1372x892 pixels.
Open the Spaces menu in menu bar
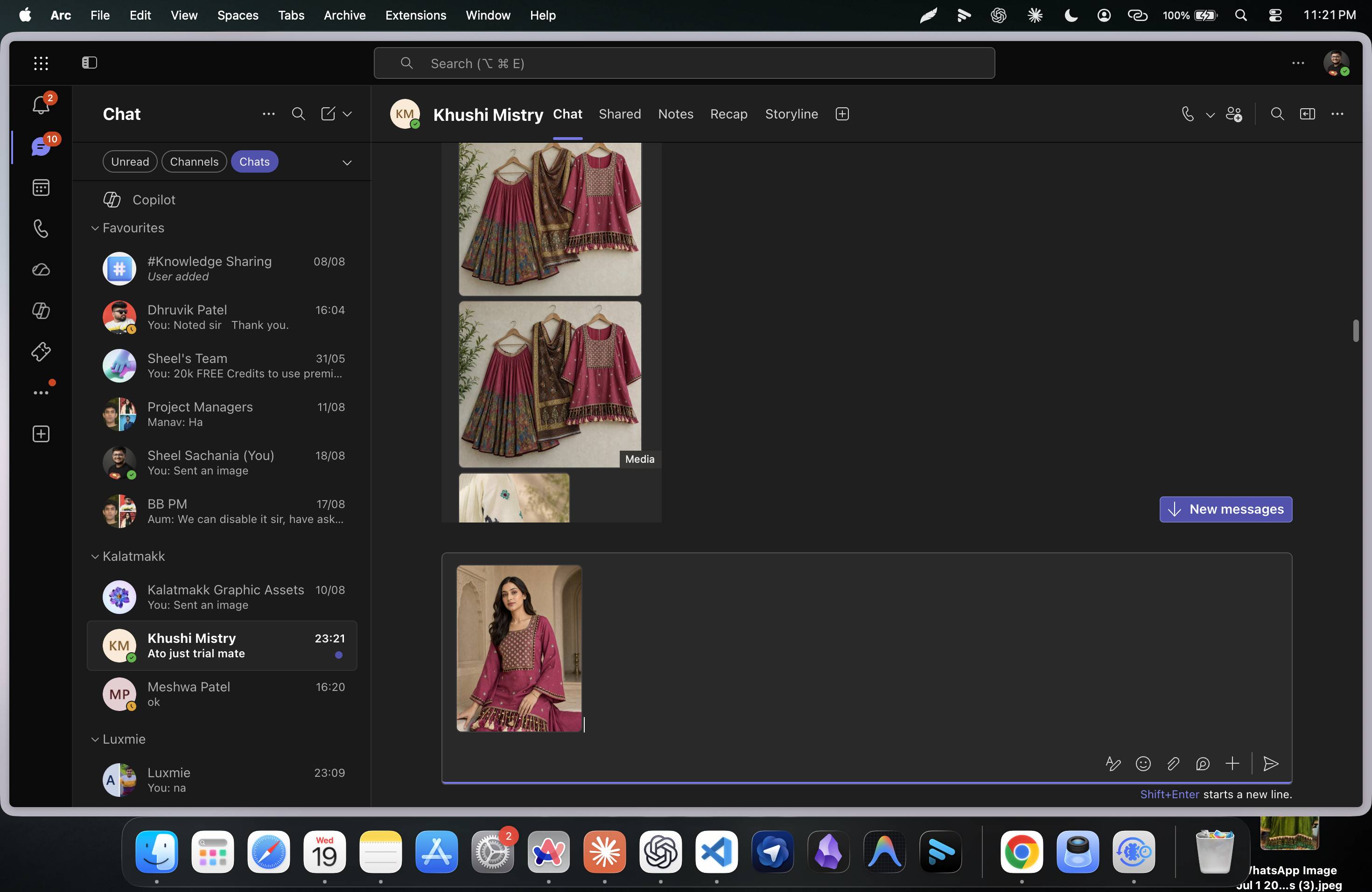(x=238, y=15)
